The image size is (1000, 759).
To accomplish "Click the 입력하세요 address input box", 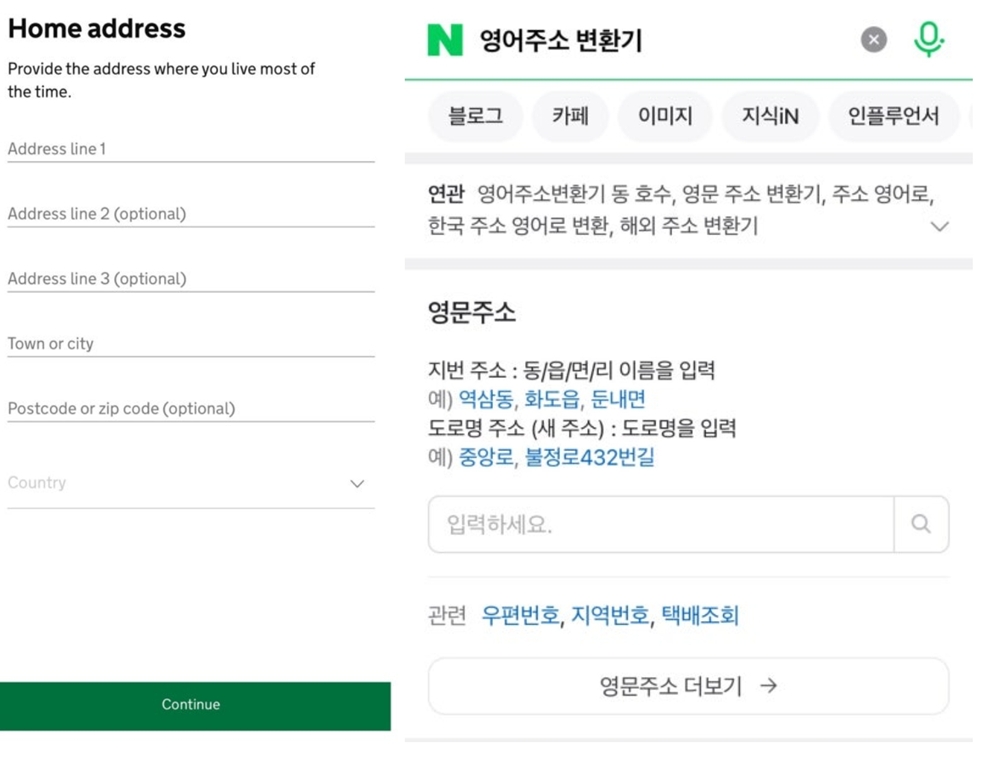I will pos(661,524).
